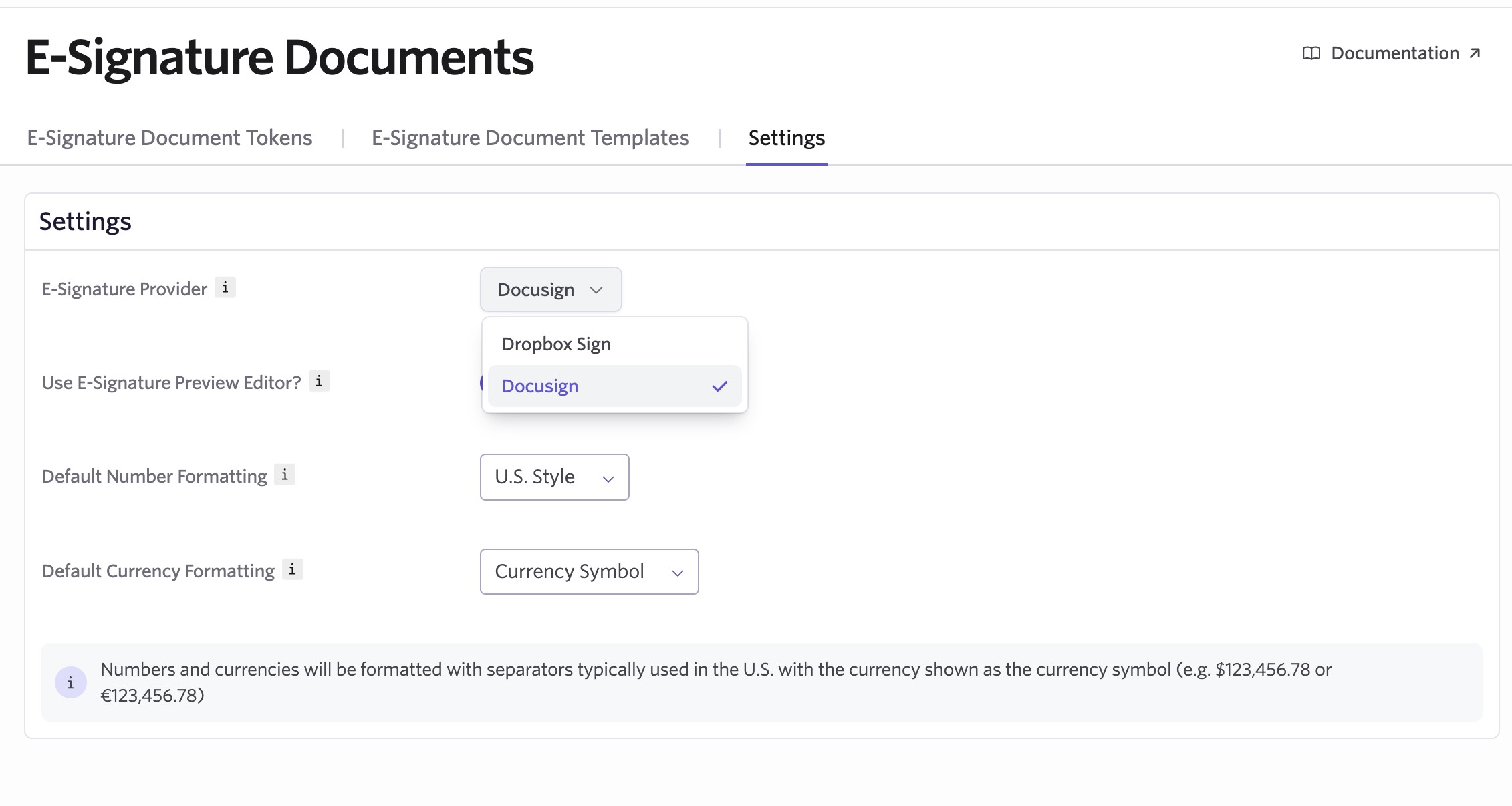Open the Currency Symbol formatting dropdown
The width and height of the screenshot is (1512, 806).
pyautogui.click(x=588, y=572)
